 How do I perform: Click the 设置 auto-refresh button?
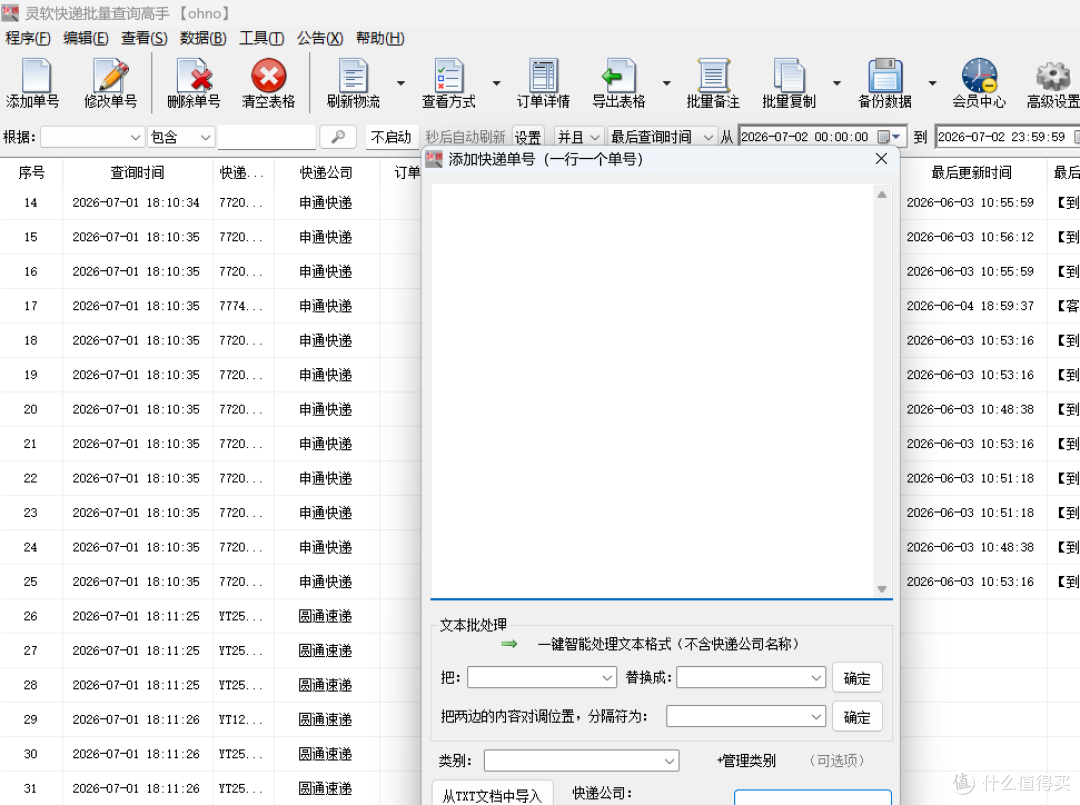(x=528, y=137)
